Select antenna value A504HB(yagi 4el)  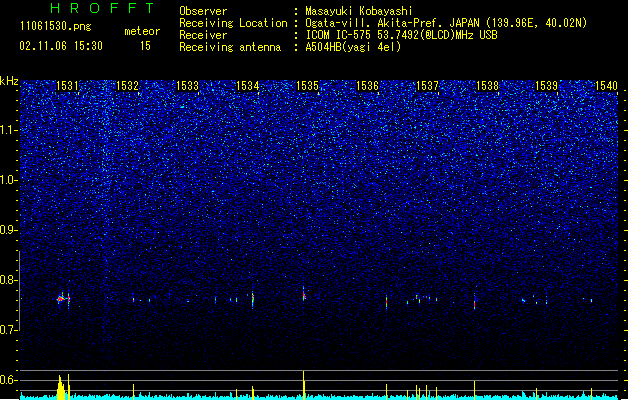[353, 47]
